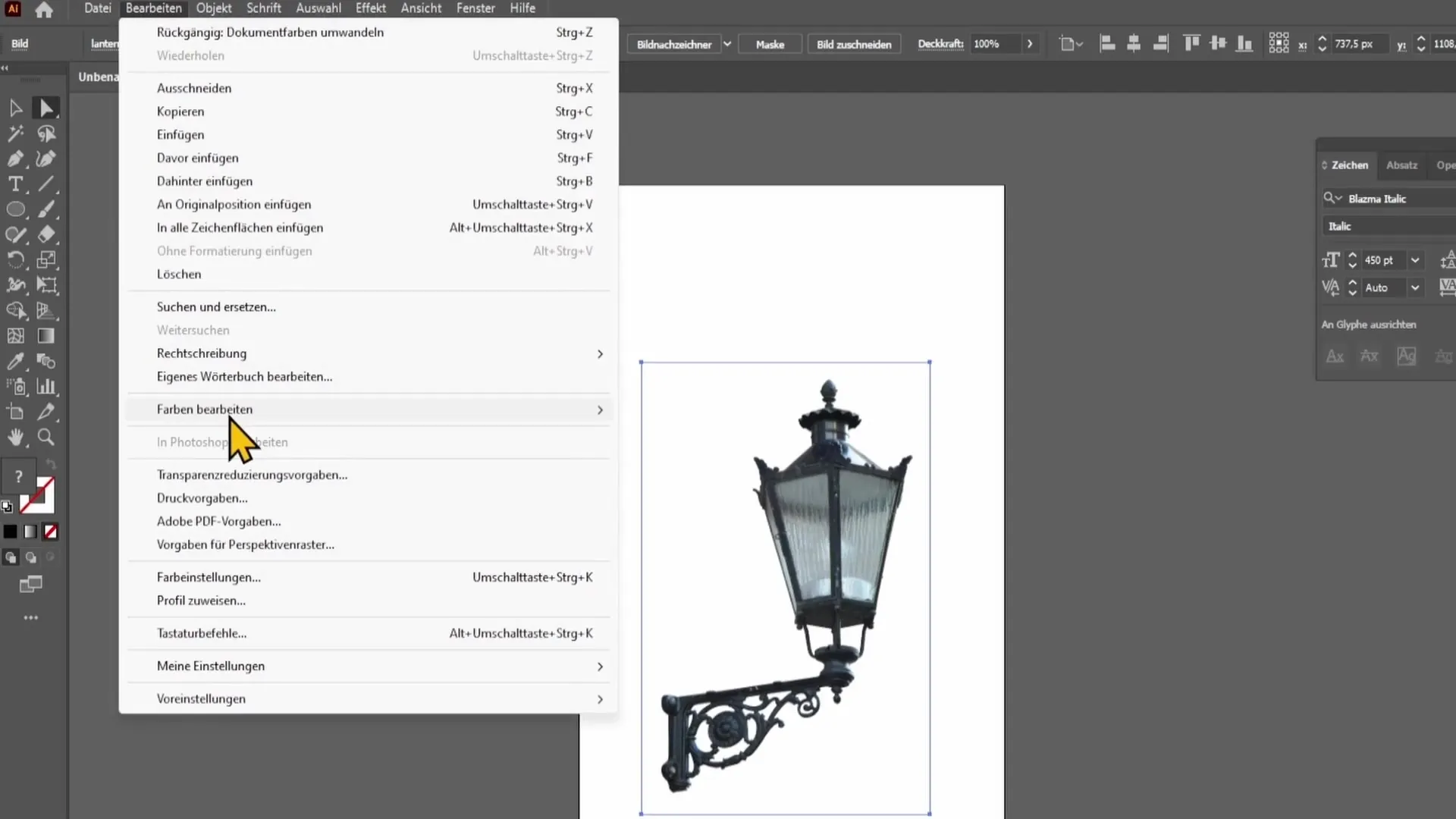Viewport: 1456px width, 819px height.
Task: Select the Slice tool
Action: pyautogui.click(x=46, y=413)
